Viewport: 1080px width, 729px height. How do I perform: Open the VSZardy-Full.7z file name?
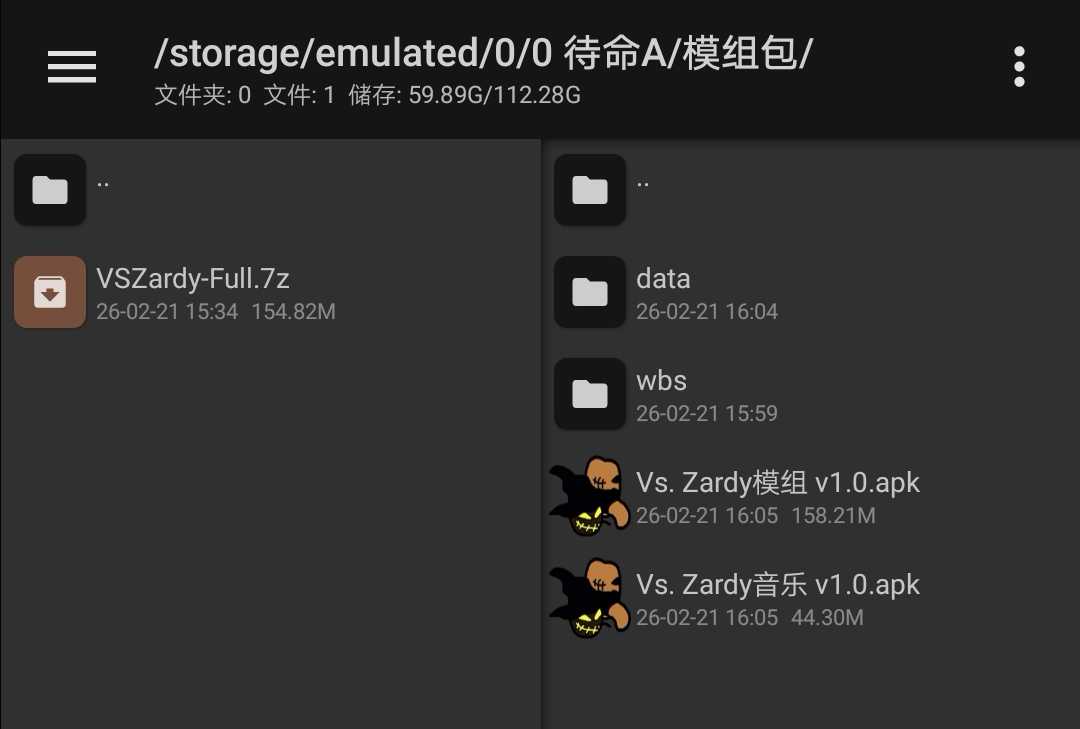coord(193,278)
